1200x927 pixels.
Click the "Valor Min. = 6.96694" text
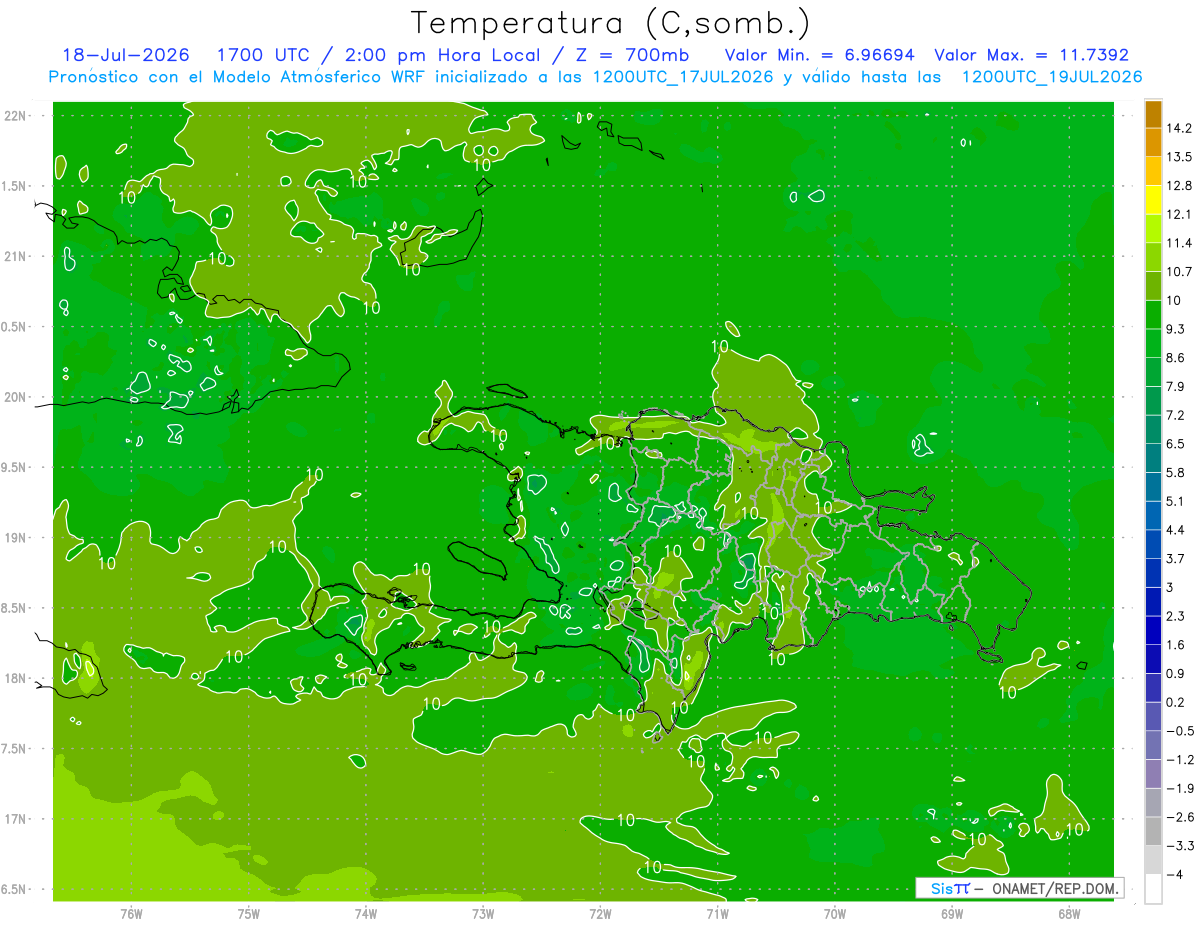819,55
